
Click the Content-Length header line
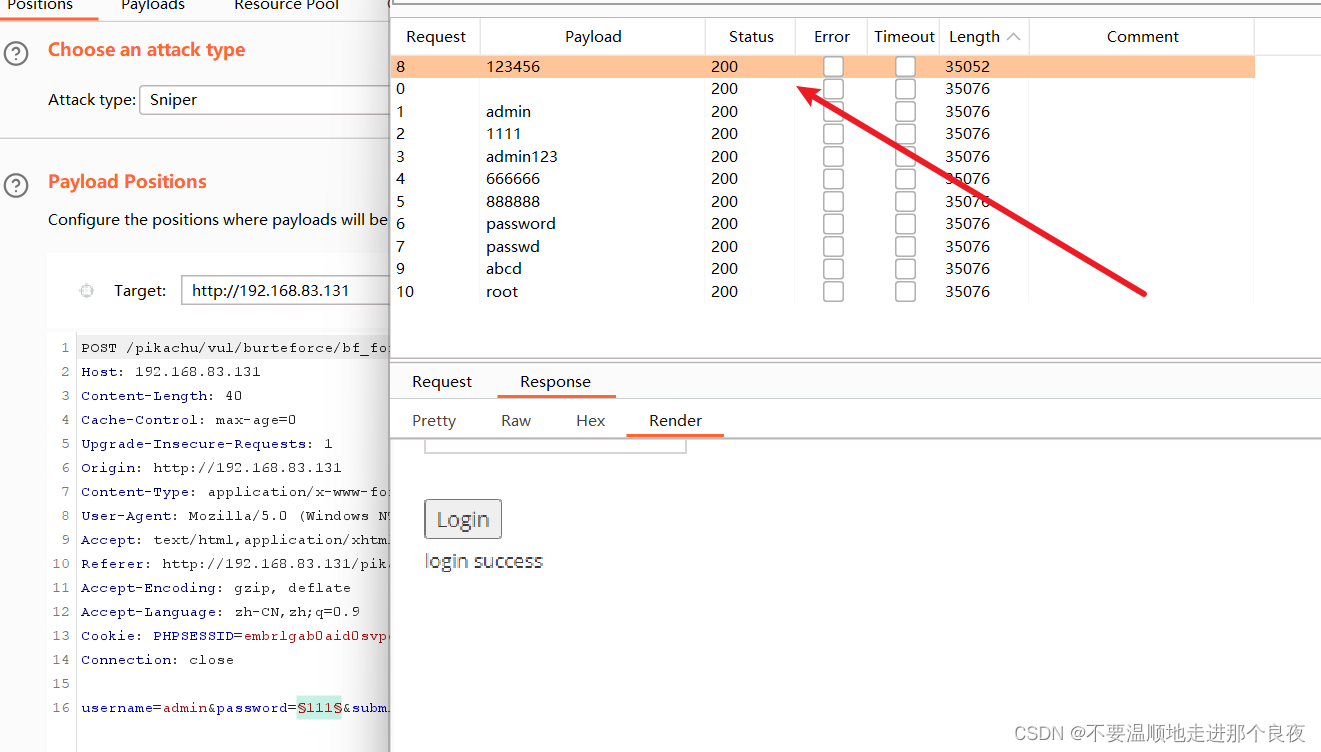pyautogui.click(x=161, y=396)
